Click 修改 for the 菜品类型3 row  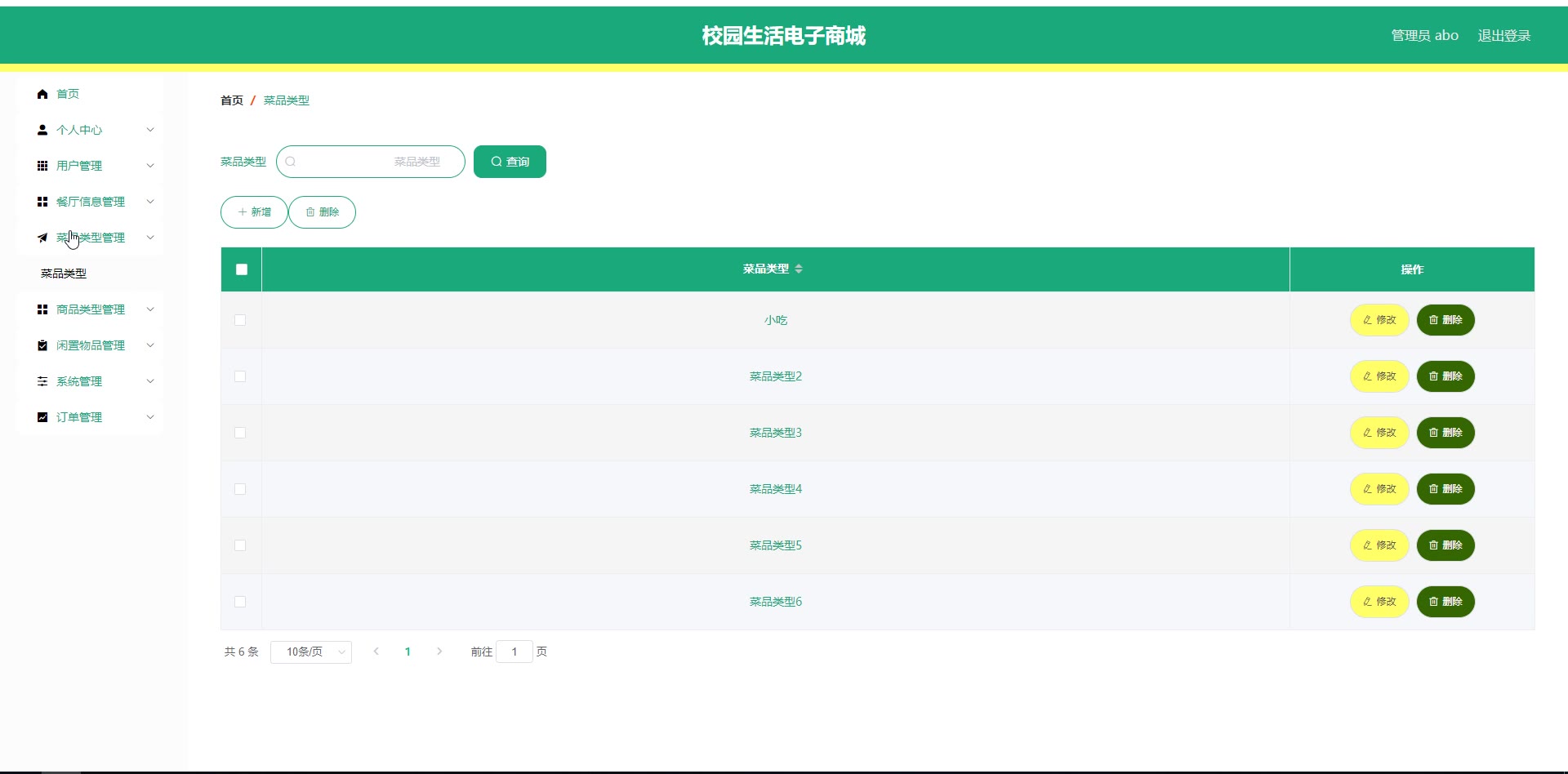pyautogui.click(x=1379, y=433)
